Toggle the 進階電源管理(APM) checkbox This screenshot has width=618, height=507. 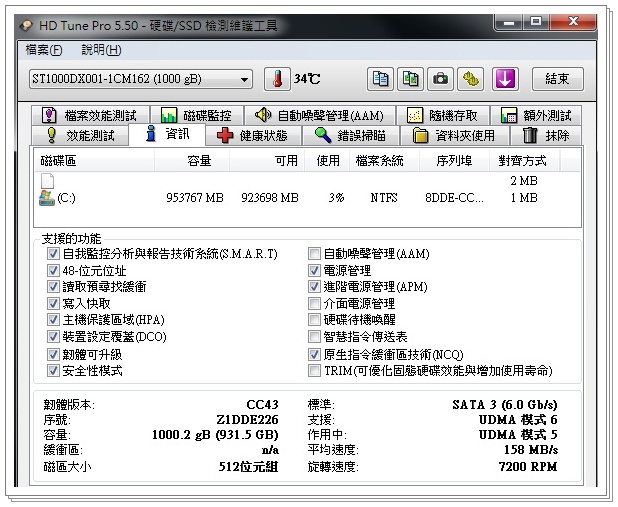(x=314, y=287)
